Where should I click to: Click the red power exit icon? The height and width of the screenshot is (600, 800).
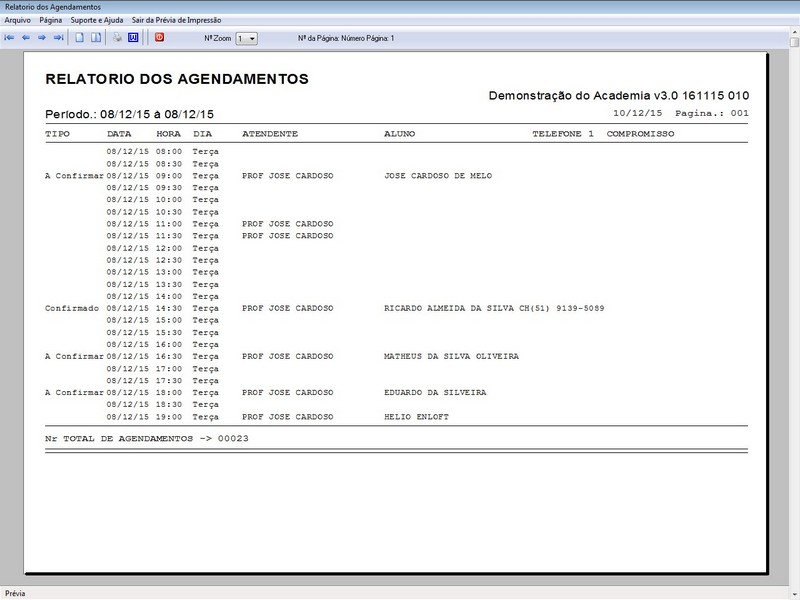[x=160, y=37]
